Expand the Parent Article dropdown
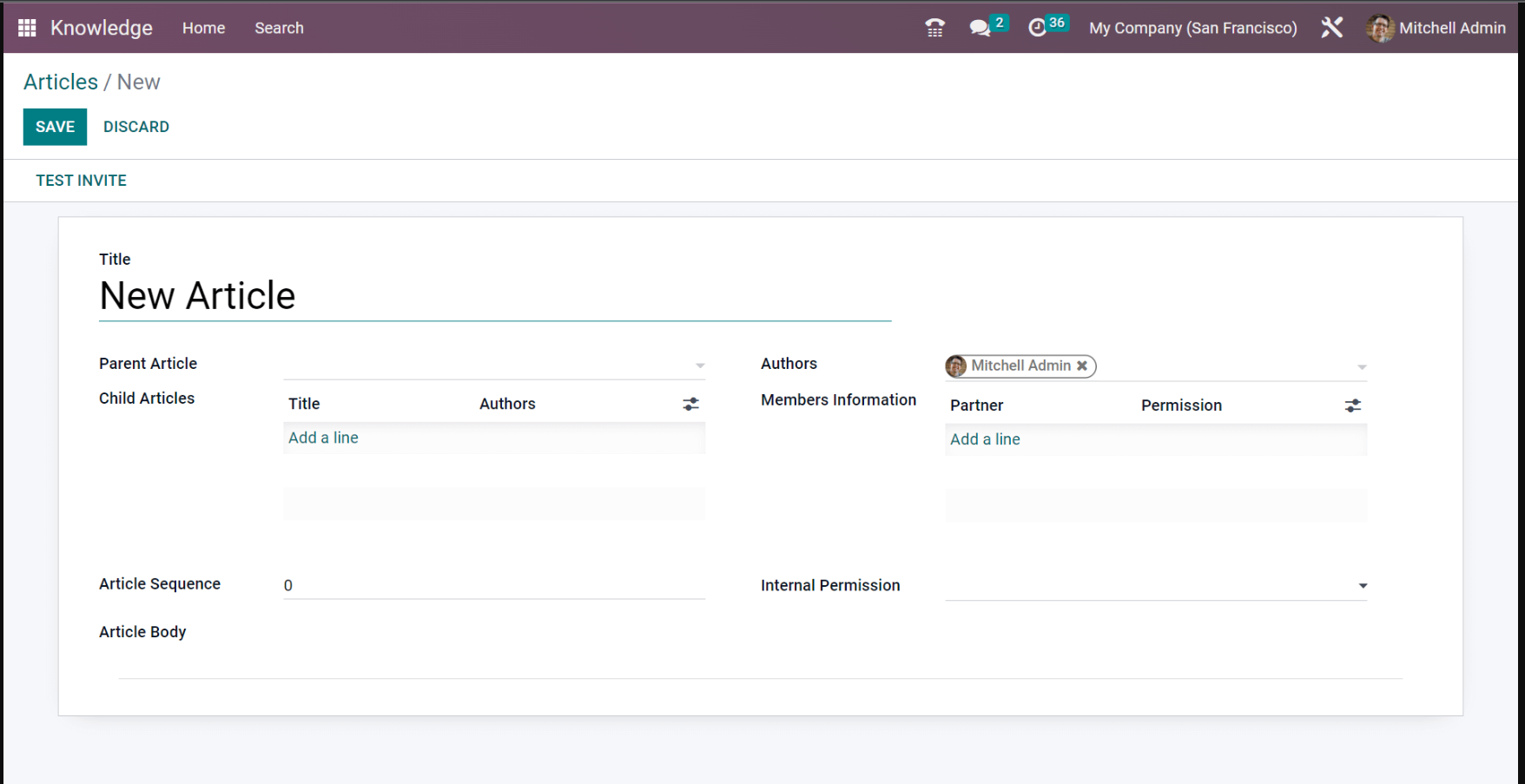 (x=700, y=366)
